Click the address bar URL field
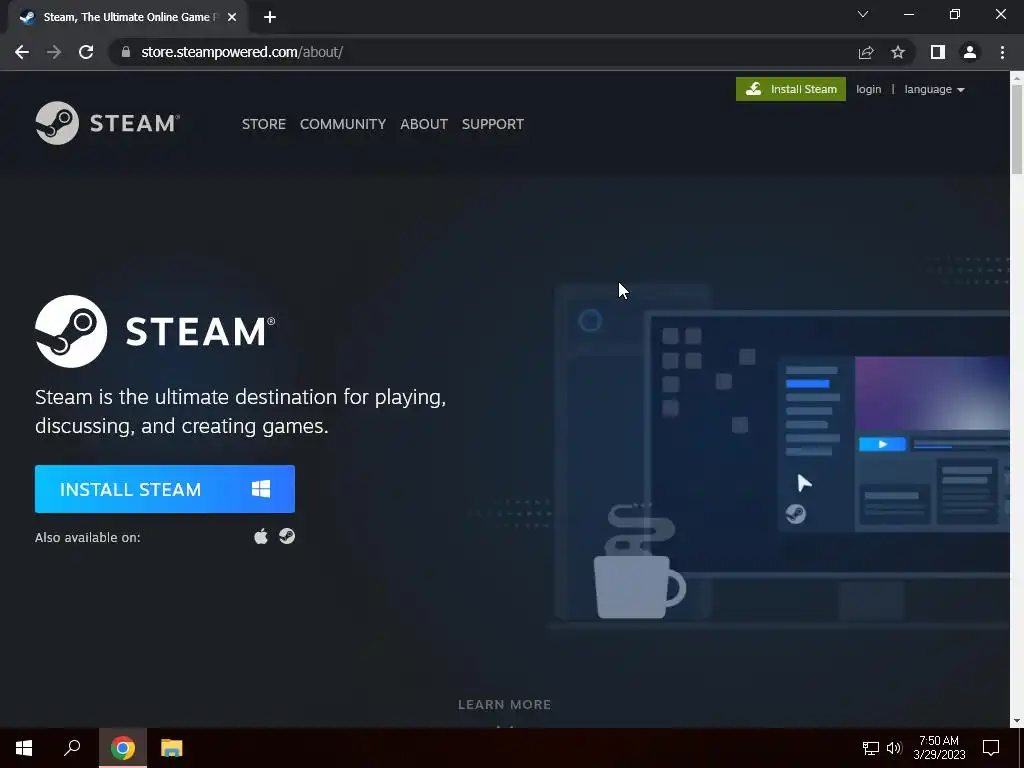Image resolution: width=1024 pixels, height=768 pixels. 483,52
